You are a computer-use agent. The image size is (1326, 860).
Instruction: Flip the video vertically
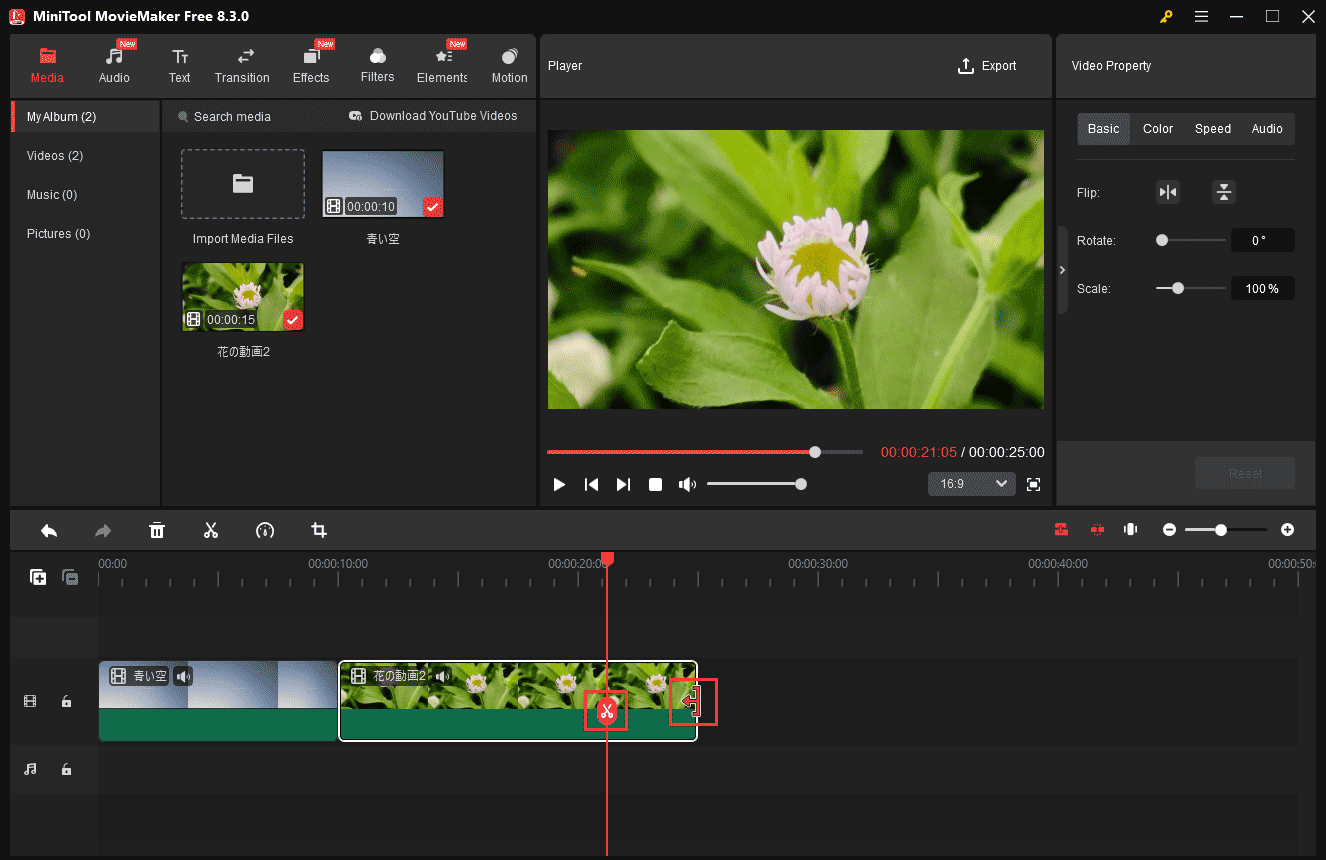[1223, 192]
